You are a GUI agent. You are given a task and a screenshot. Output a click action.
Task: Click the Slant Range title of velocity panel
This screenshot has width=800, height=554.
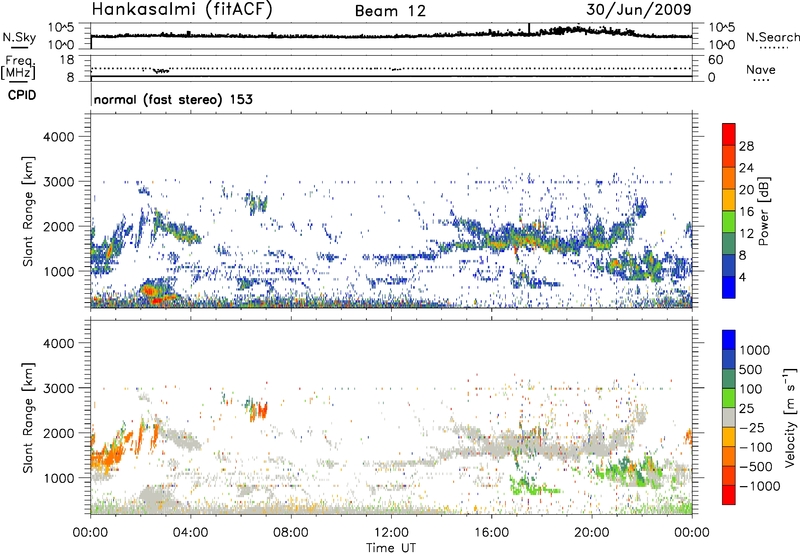point(28,418)
